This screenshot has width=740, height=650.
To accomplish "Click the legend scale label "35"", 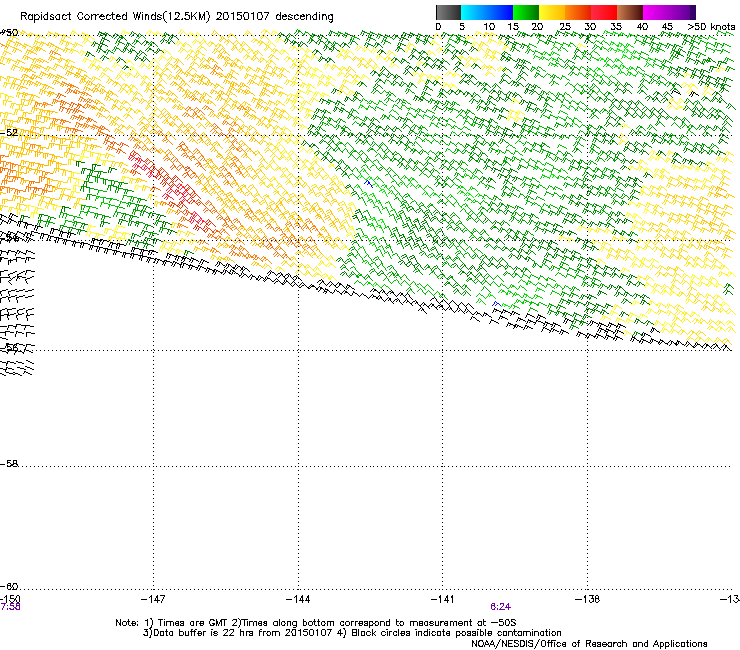I will click(x=616, y=27).
